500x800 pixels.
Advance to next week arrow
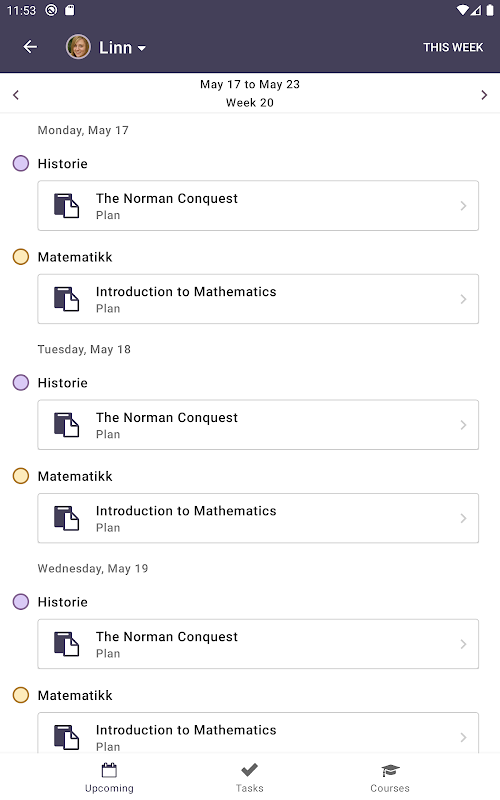[x=484, y=95]
